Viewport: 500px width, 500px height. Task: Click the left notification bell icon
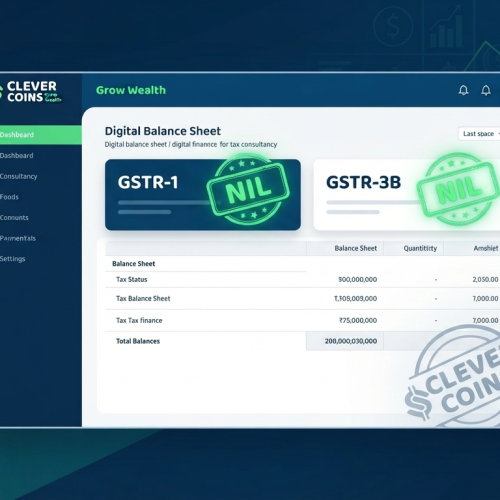pos(463,90)
